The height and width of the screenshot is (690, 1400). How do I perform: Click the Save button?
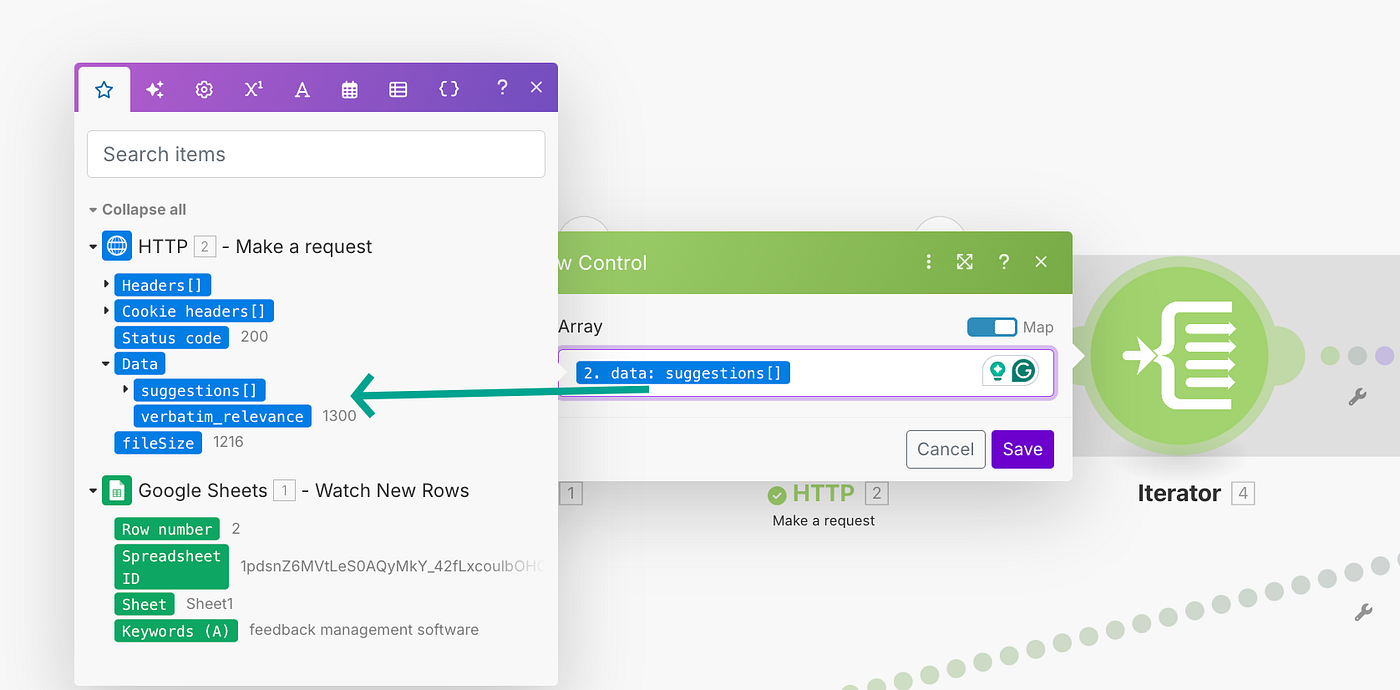coord(1022,449)
